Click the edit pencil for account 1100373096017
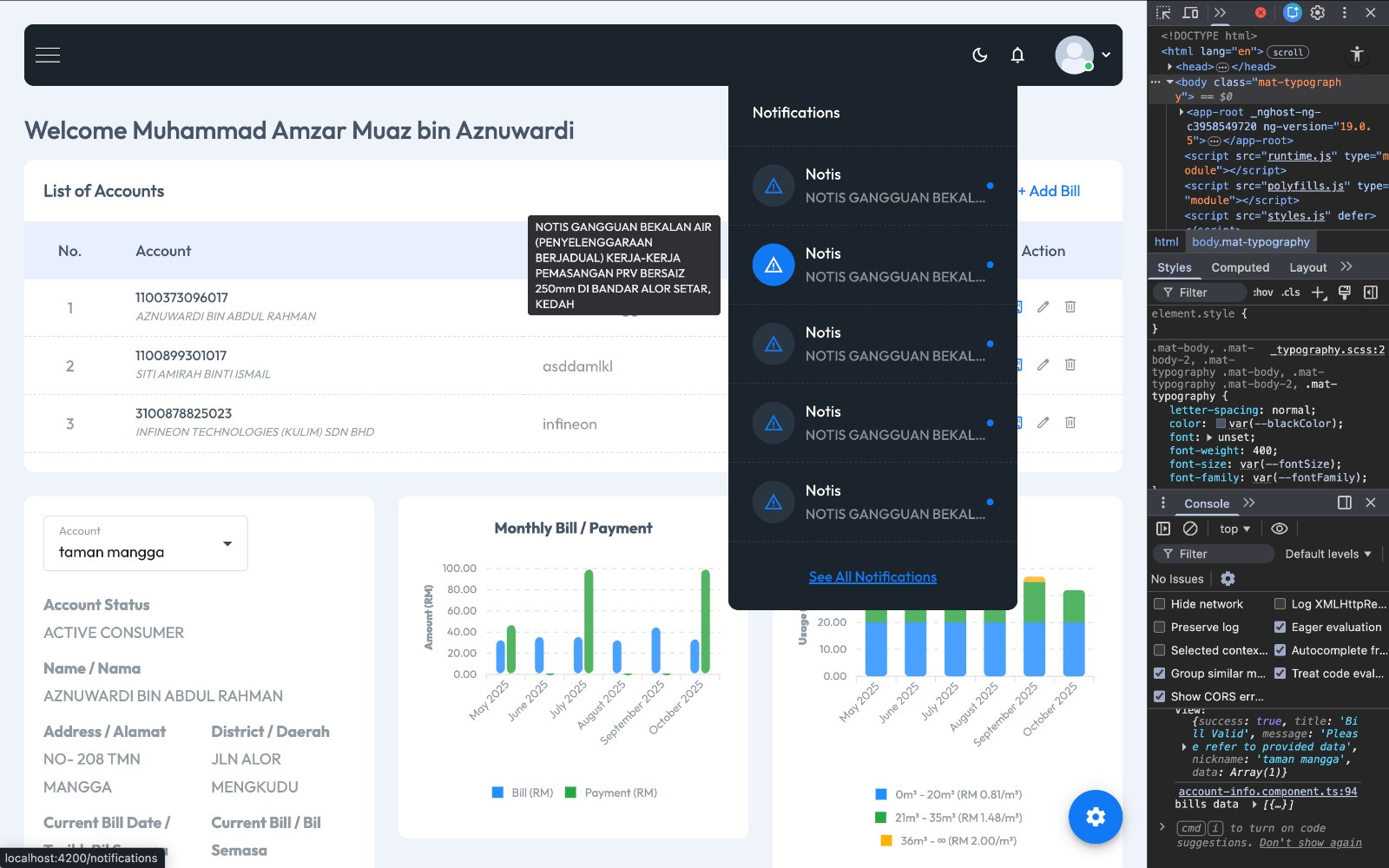The height and width of the screenshot is (868, 1389). (1043, 306)
